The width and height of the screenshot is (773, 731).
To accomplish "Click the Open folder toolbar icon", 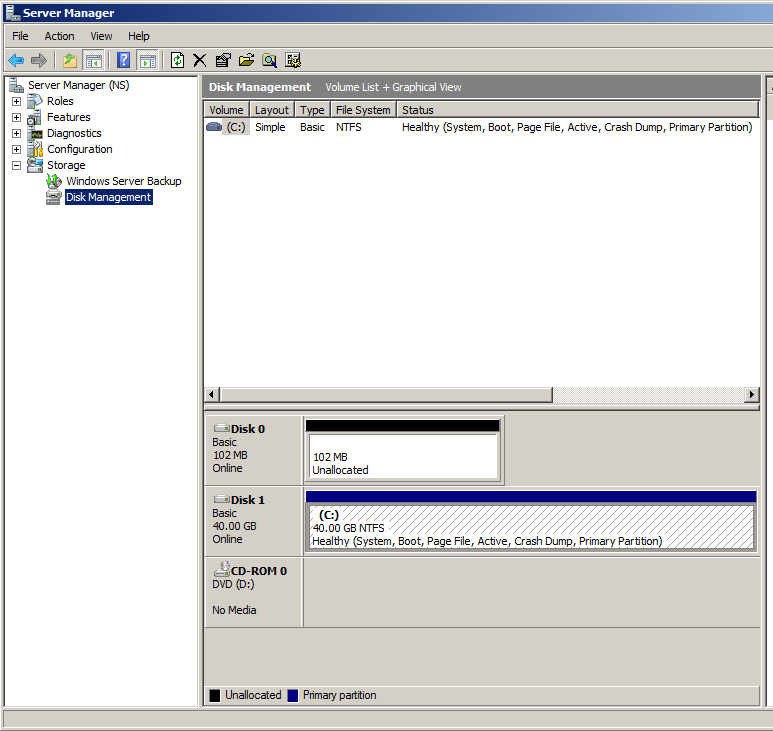I will pyautogui.click(x=246, y=61).
